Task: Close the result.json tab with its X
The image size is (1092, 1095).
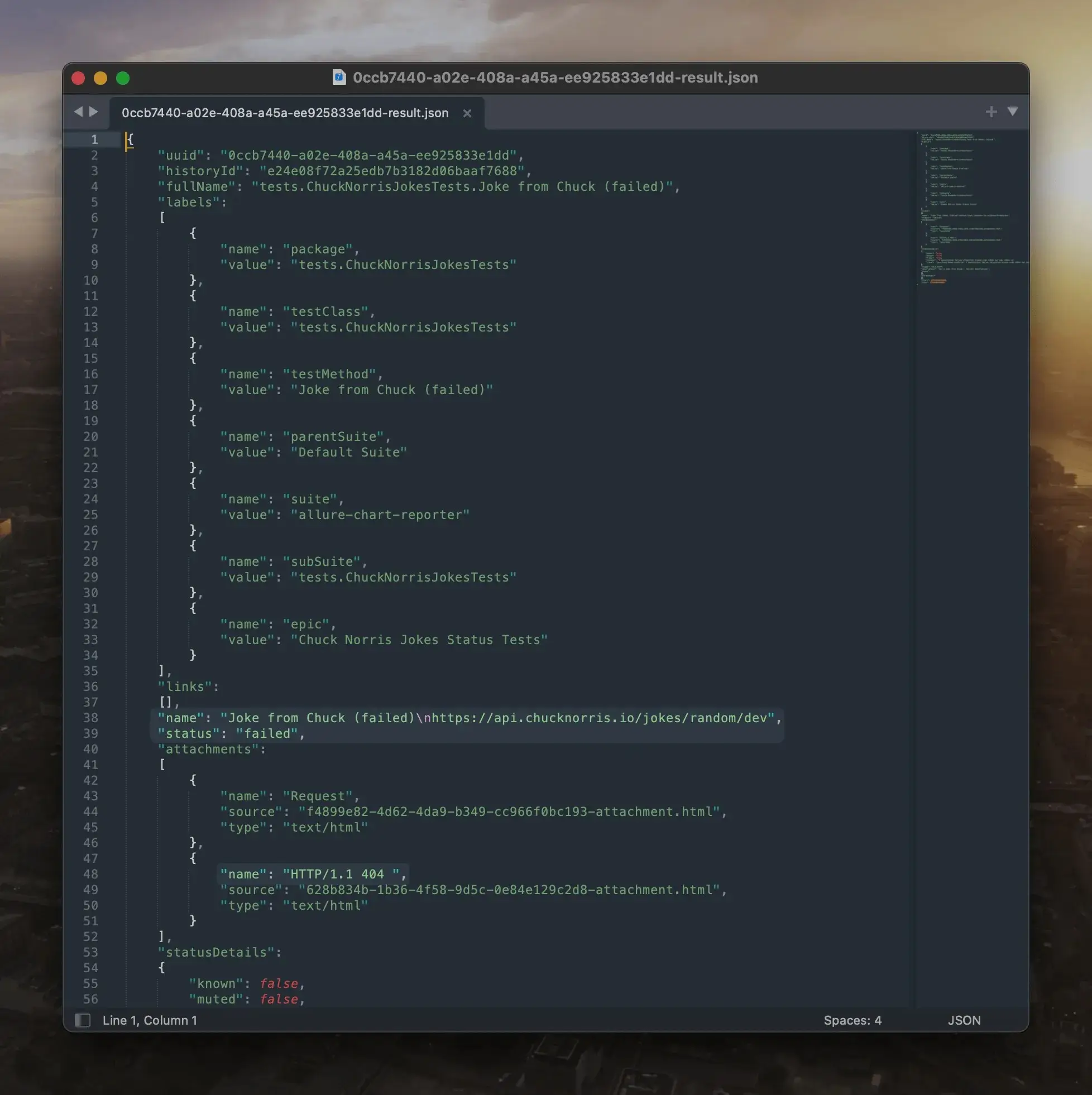Action: [467, 113]
